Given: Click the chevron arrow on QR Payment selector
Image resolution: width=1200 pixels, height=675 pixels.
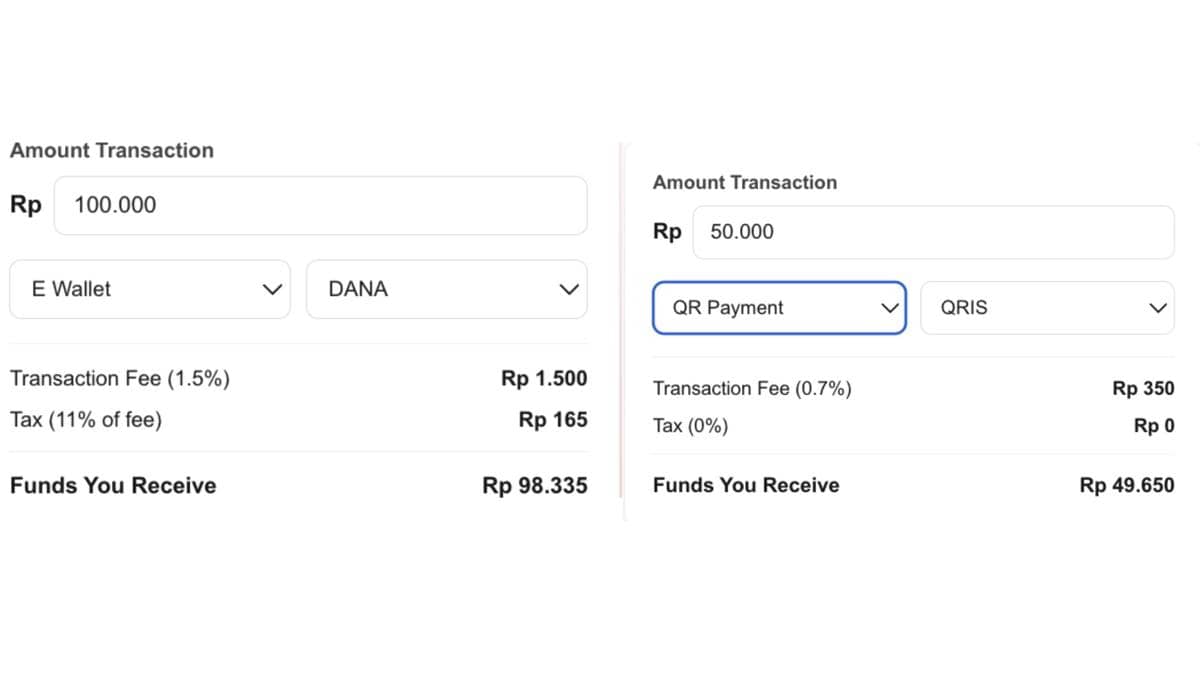Looking at the screenshot, I should (888, 308).
